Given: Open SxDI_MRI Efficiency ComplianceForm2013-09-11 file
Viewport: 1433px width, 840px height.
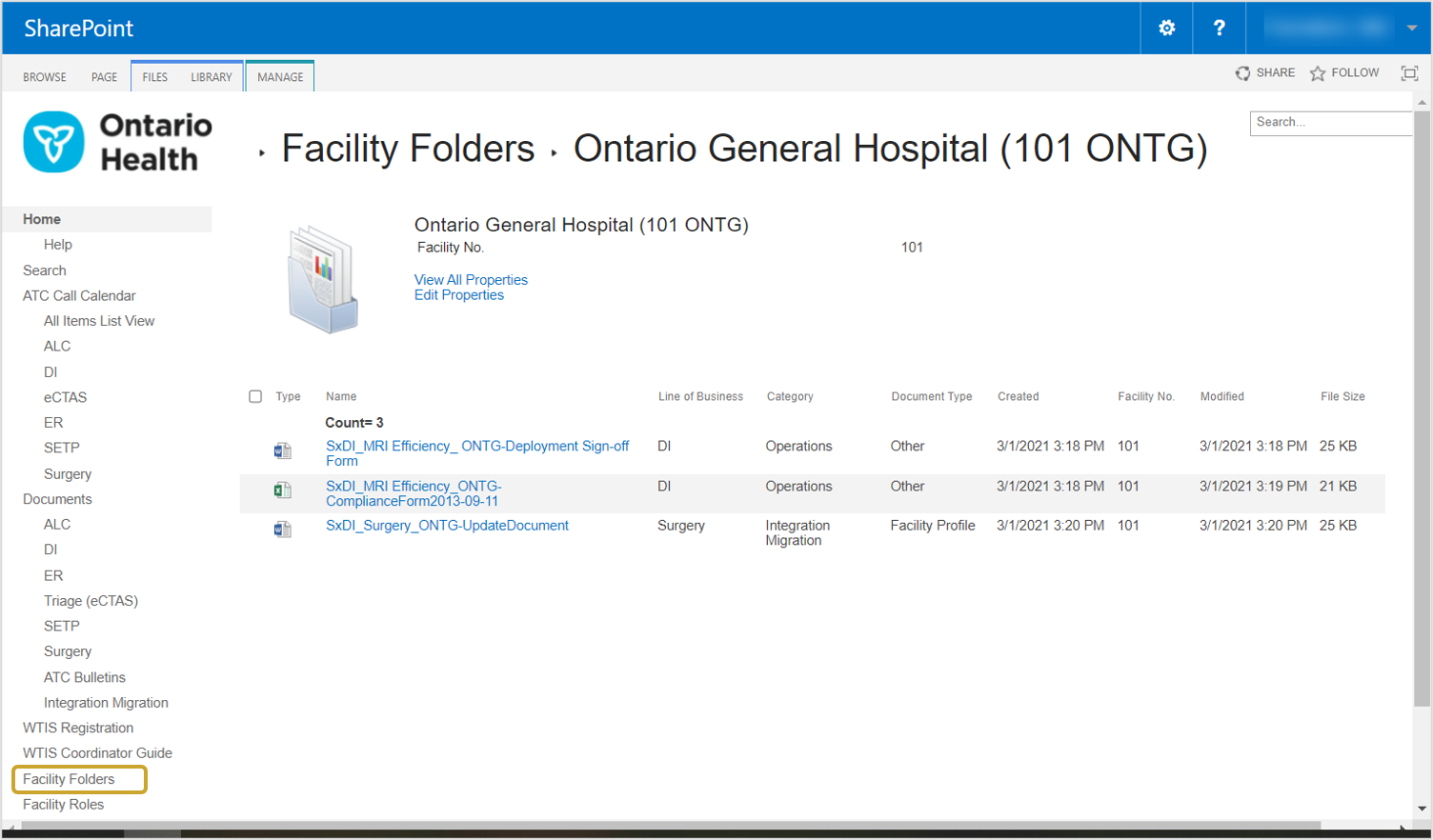Looking at the screenshot, I should (414, 493).
